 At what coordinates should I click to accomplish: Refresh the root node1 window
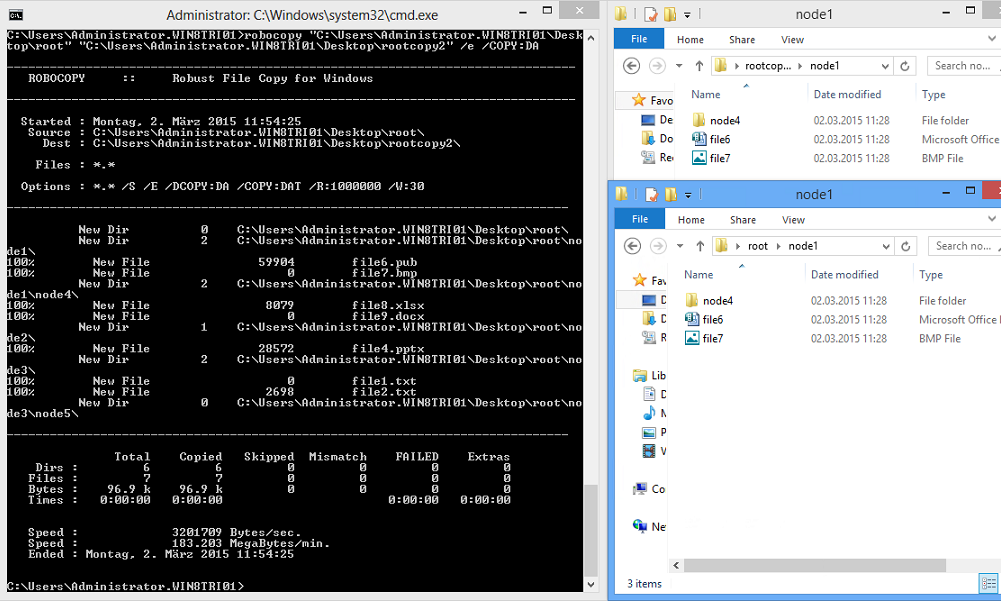(x=905, y=246)
